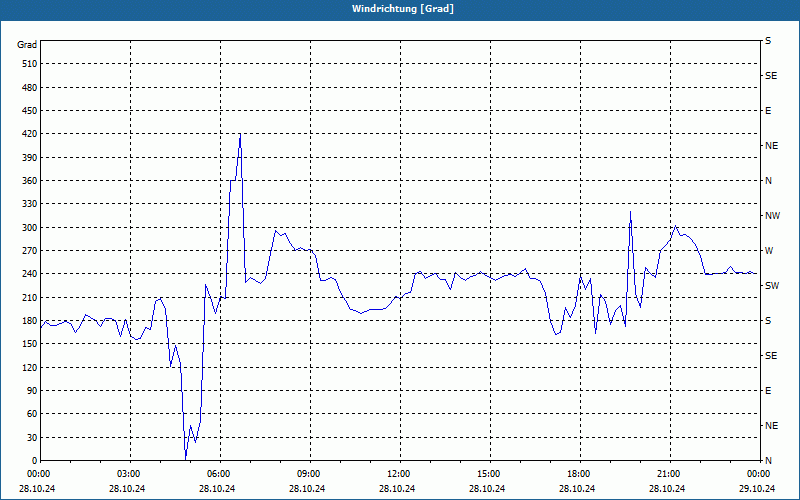Click the first 00:00 label at left

click(x=38, y=474)
